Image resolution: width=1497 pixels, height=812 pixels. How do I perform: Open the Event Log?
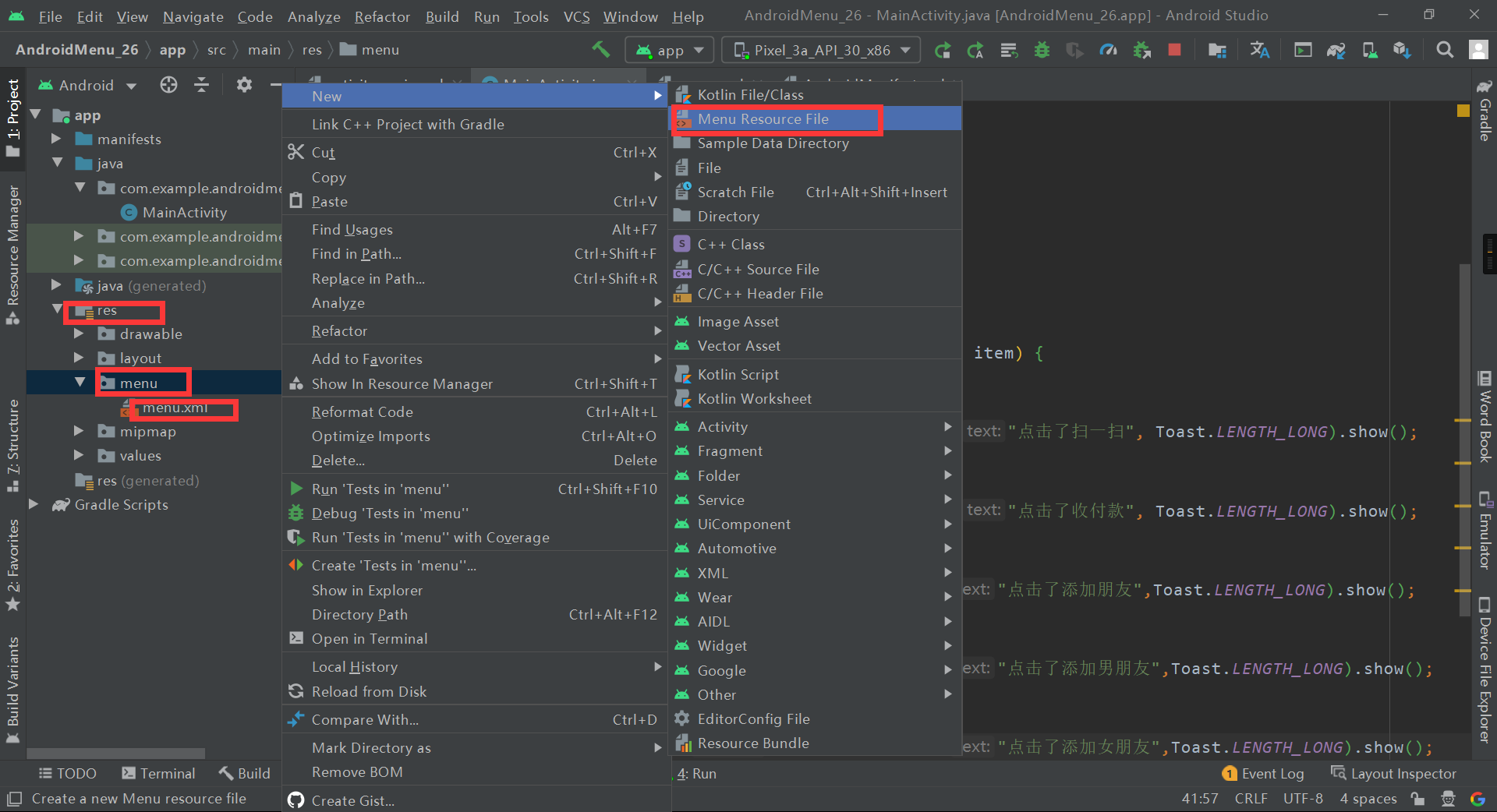(x=1263, y=774)
